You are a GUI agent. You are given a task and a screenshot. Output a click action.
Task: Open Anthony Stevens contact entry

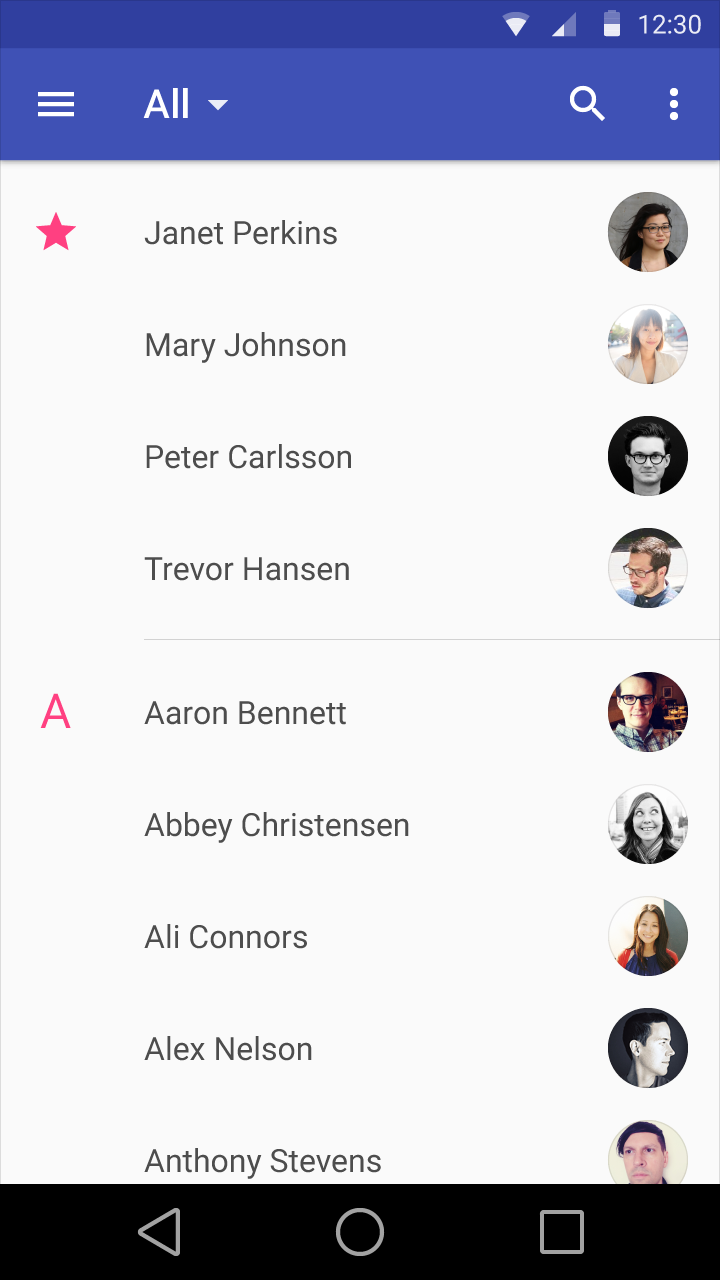[263, 1161]
